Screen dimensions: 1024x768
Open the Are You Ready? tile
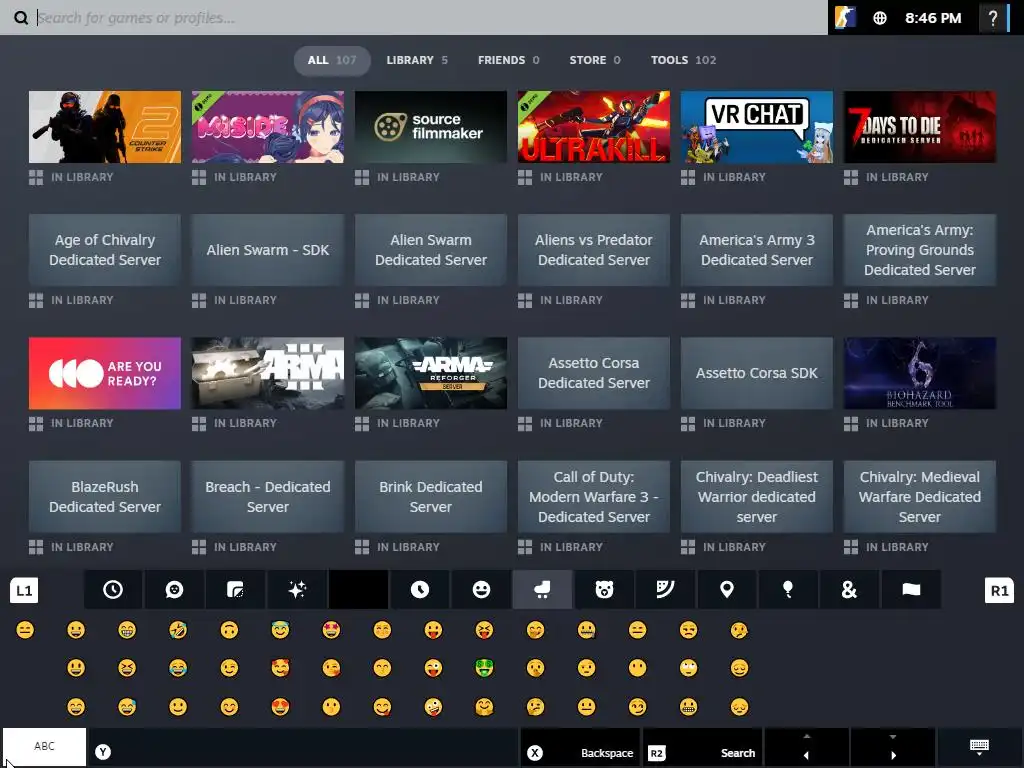[104, 373]
